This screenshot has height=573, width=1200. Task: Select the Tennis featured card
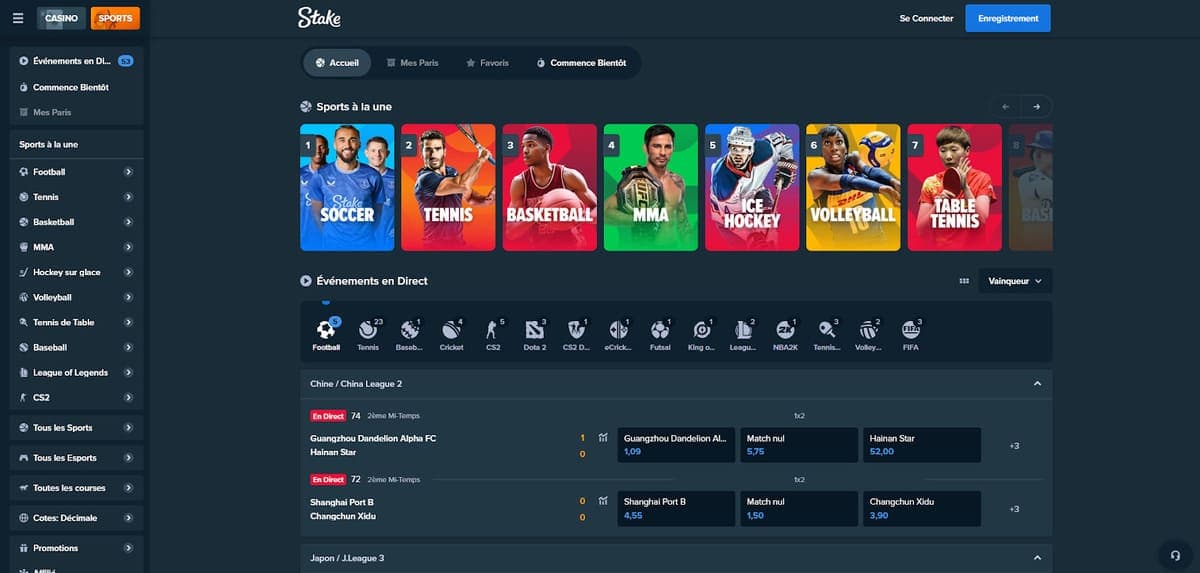(448, 187)
